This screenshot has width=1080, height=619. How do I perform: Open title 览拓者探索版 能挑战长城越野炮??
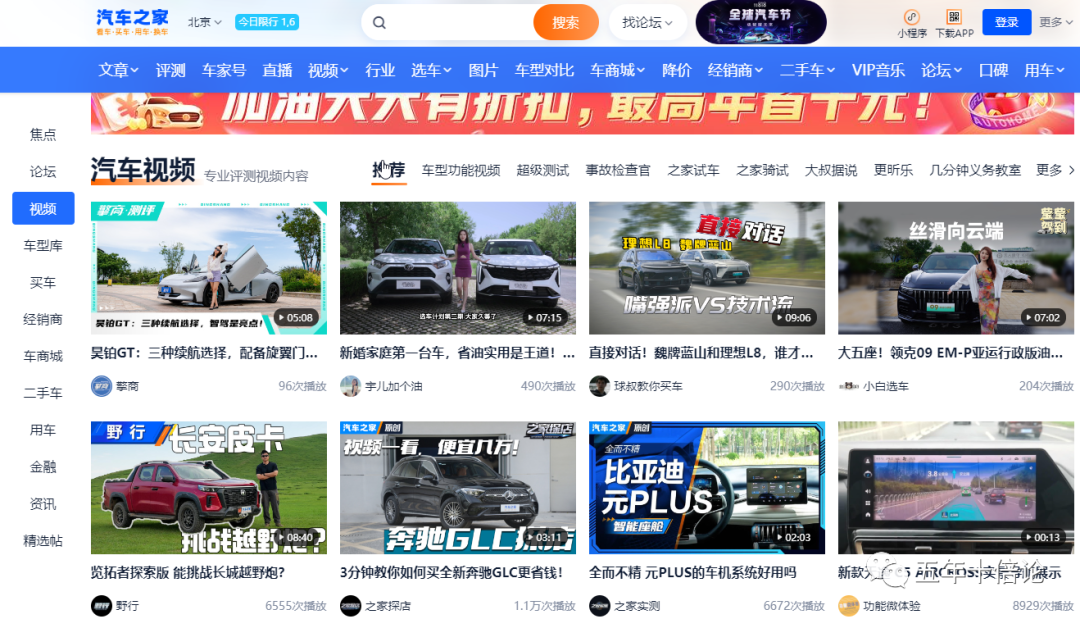pos(187,573)
